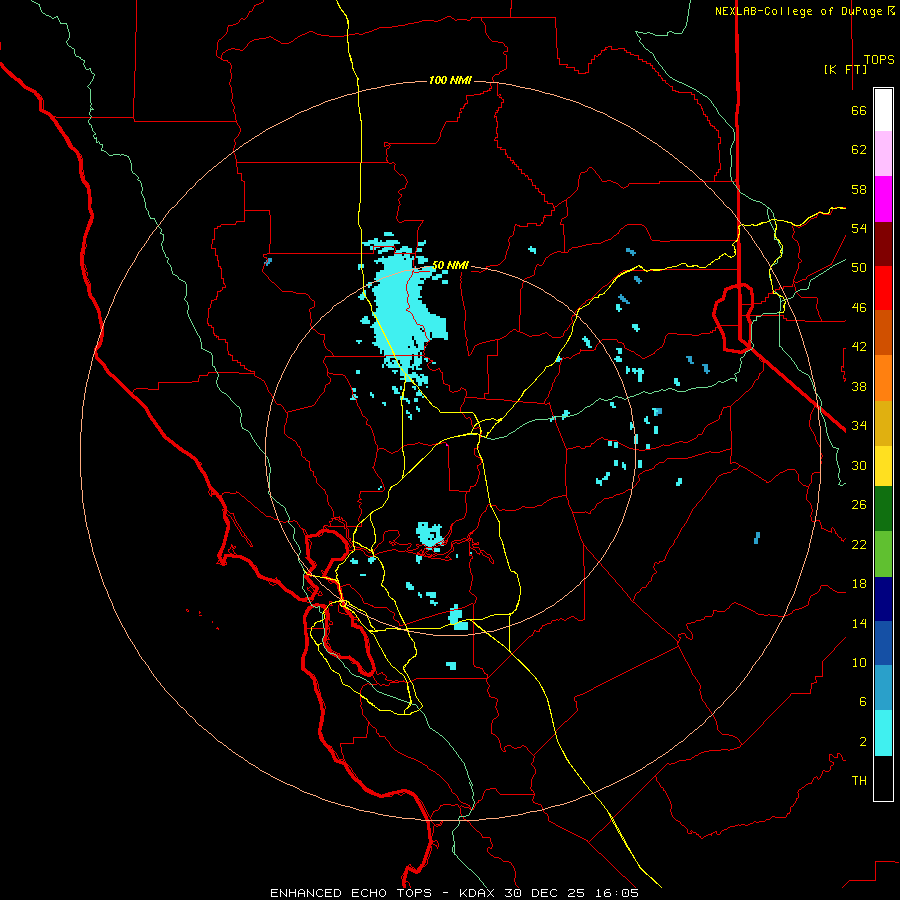This screenshot has width=900, height=900.
Task: Click the "50 NMI" range ring label
Action: coord(450,265)
